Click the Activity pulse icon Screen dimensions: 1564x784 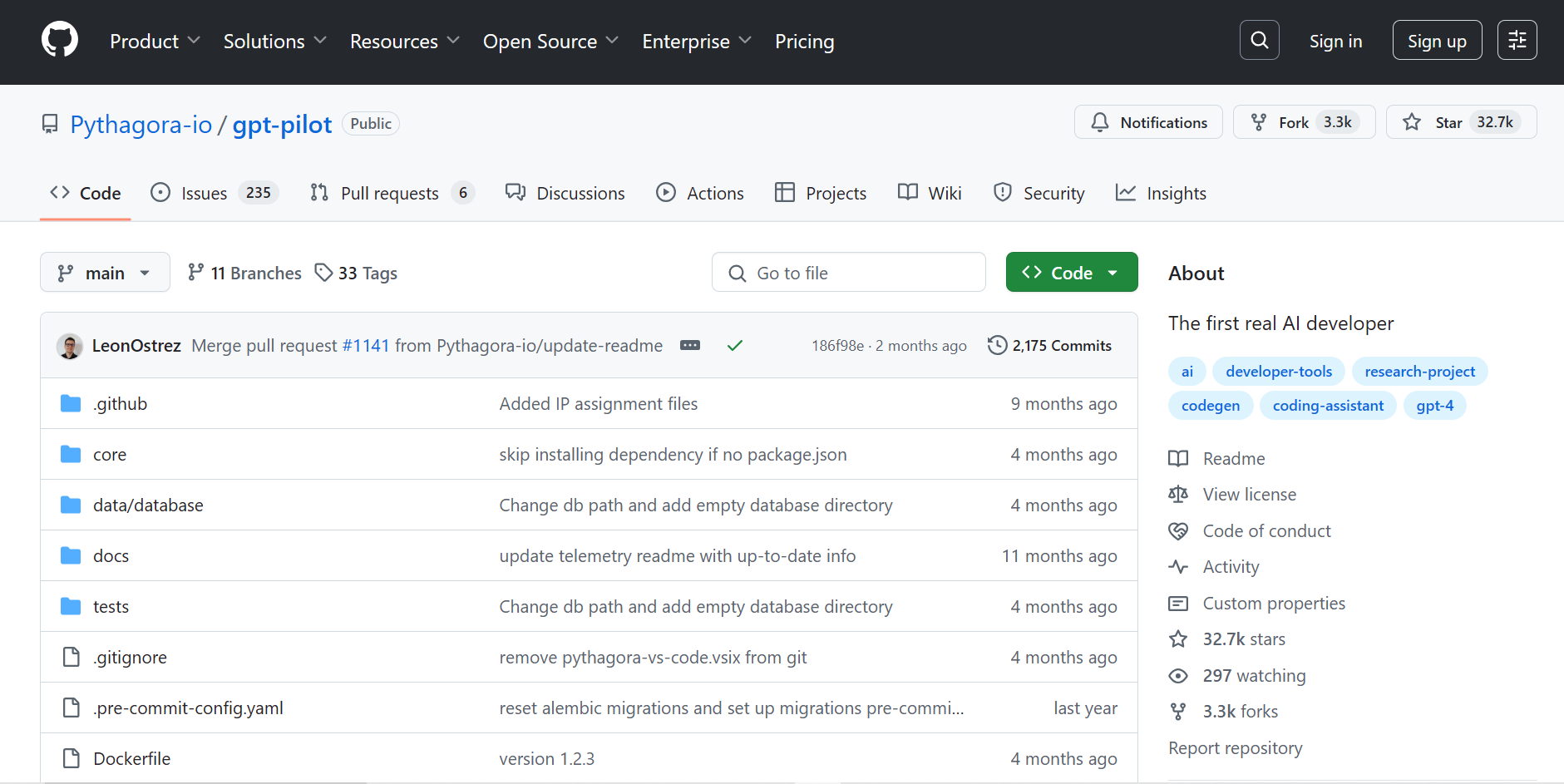[1178, 566]
